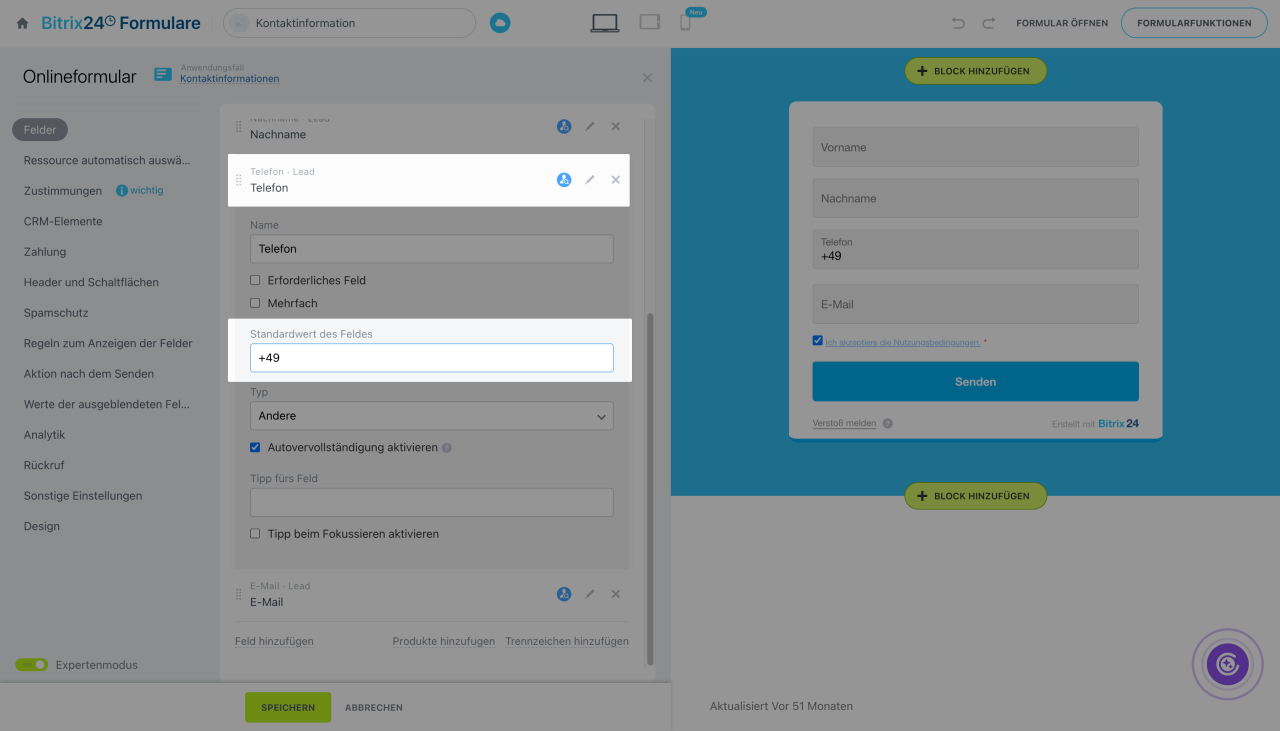Edit the Nachname field with pencil icon
The image size is (1280, 731).
(590, 126)
